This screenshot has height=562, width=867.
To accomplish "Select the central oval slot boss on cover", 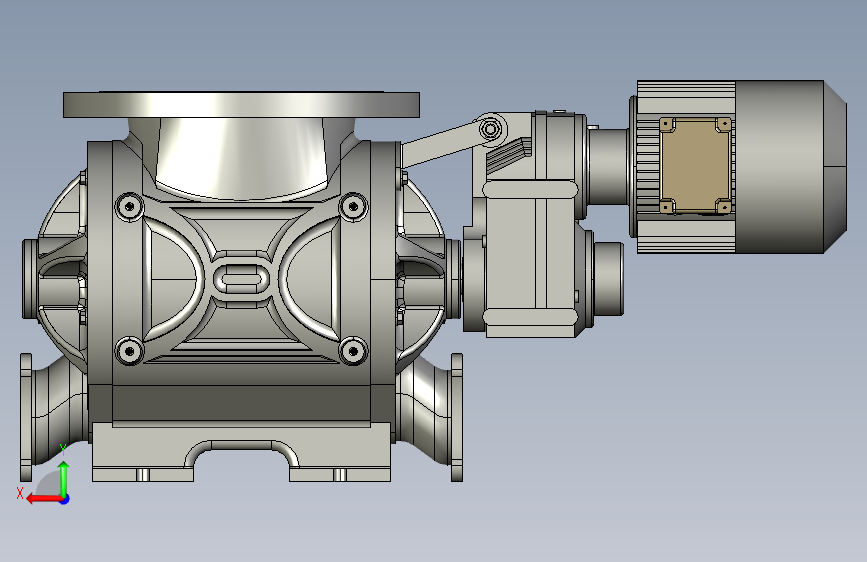I will point(241,278).
